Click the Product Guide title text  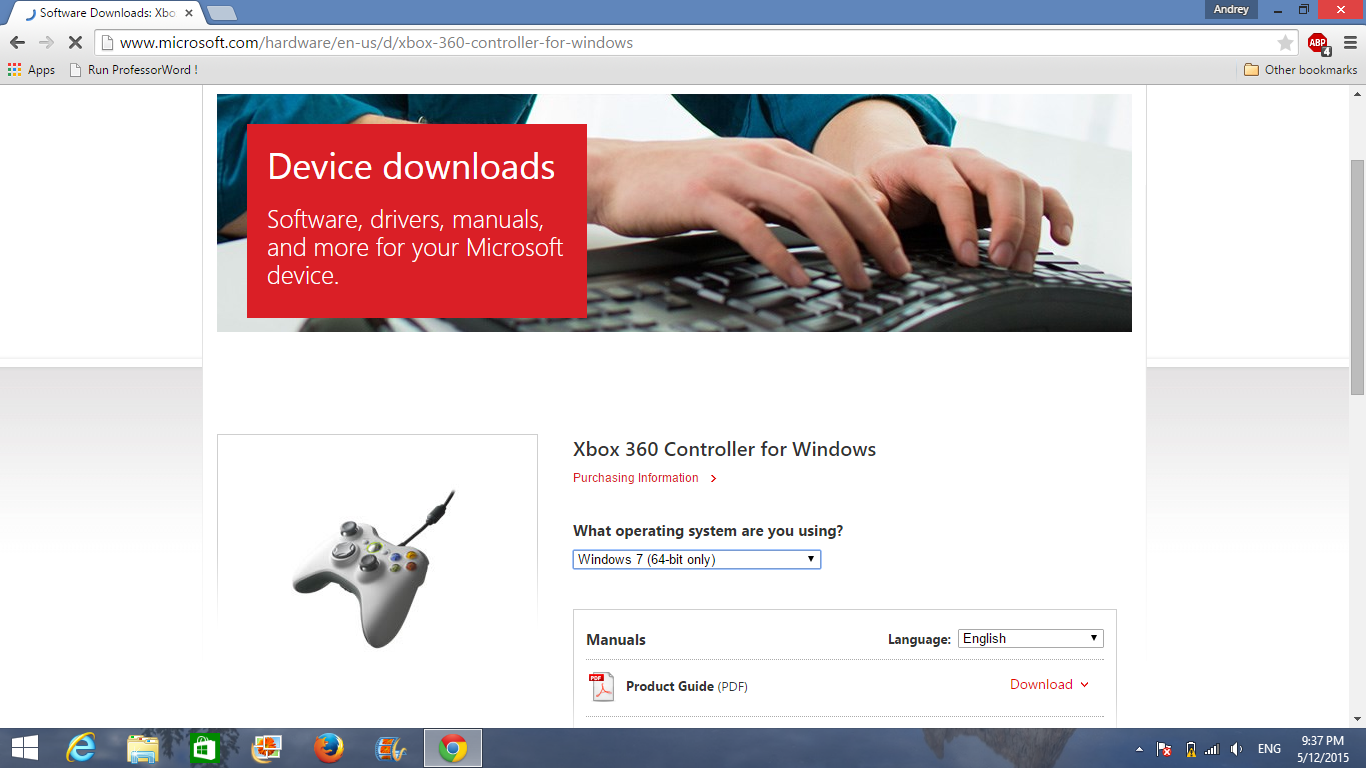[670, 686]
